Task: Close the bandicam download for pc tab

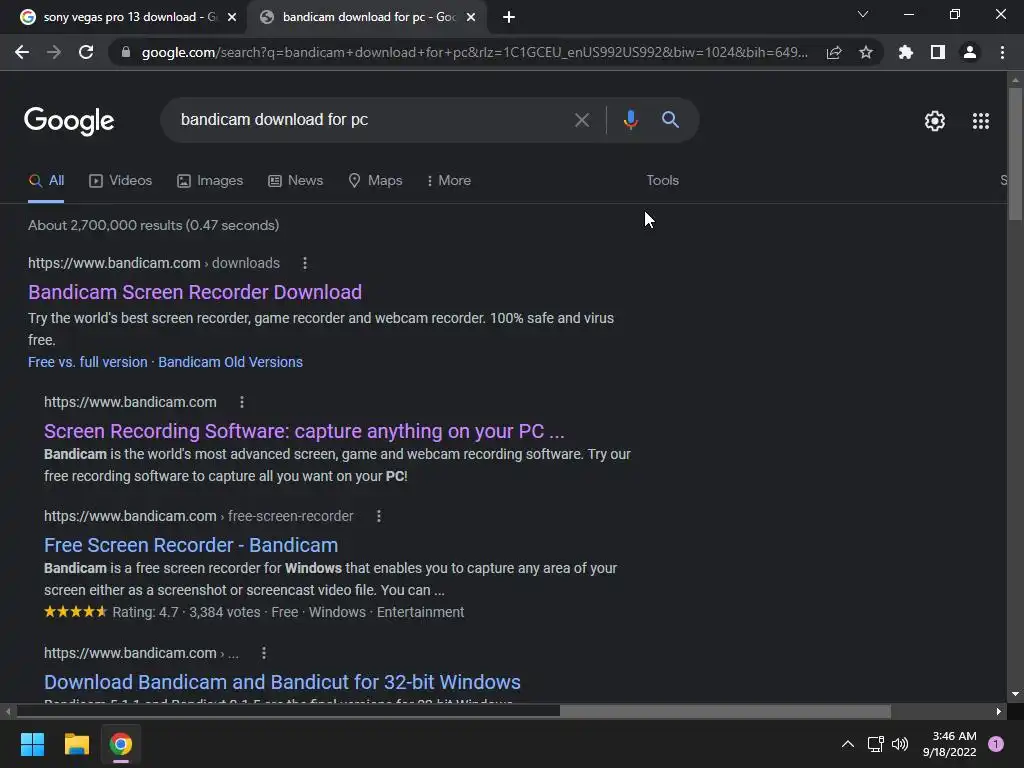Action: pos(471,17)
